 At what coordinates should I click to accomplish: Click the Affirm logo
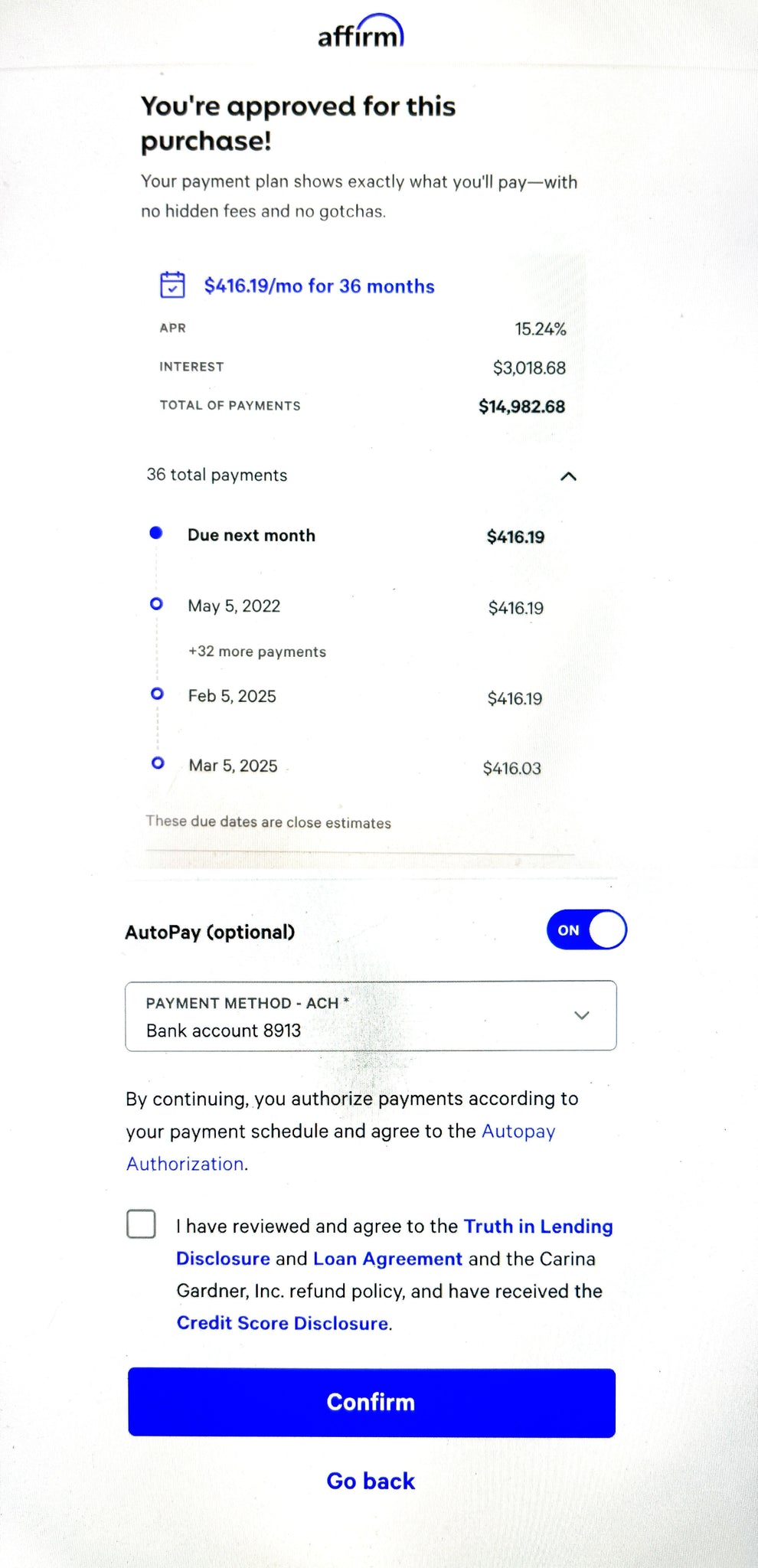pyautogui.click(x=361, y=32)
